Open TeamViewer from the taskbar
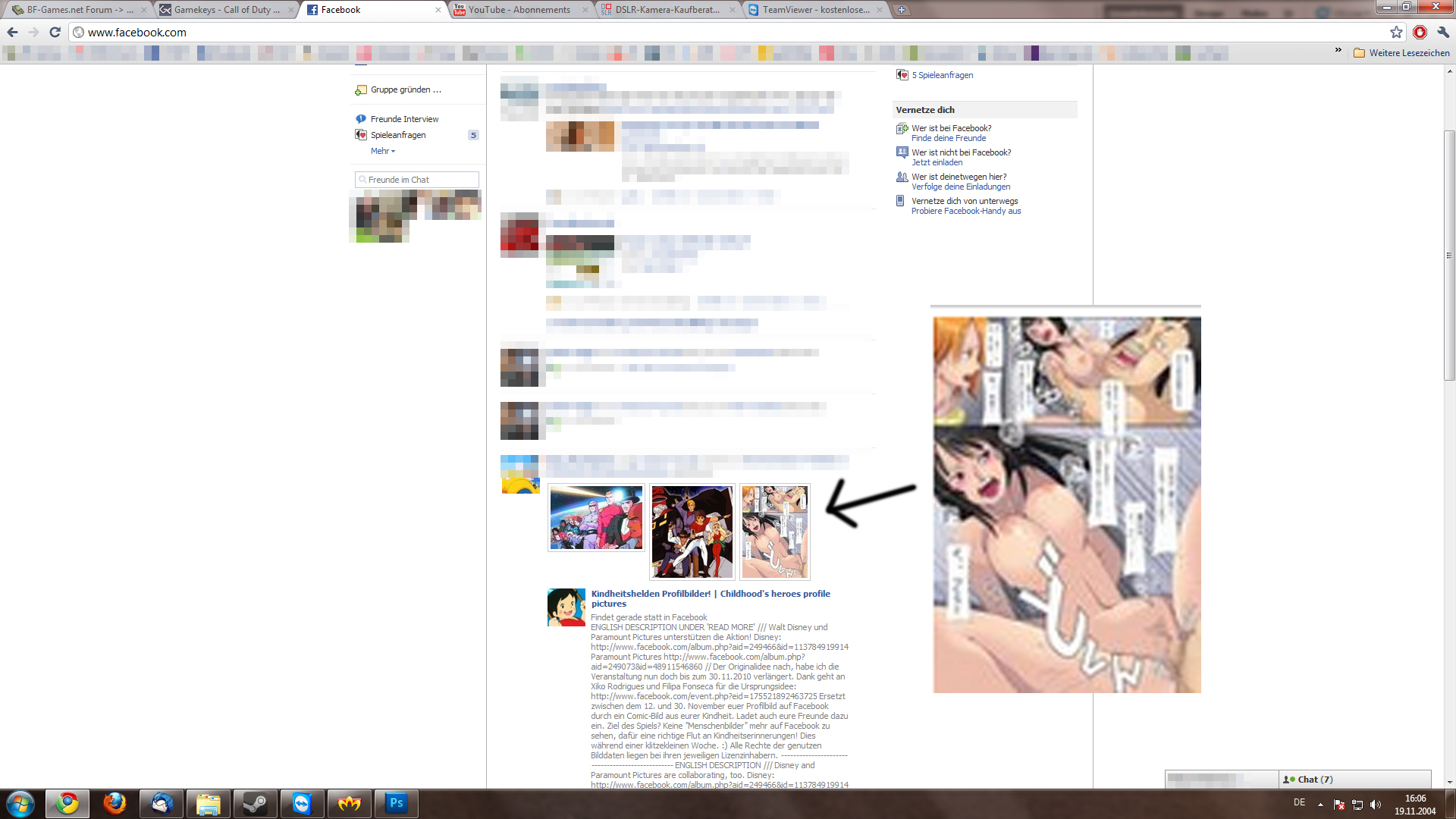The width and height of the screenshot is (1456, 819). [x=302, y=803]
